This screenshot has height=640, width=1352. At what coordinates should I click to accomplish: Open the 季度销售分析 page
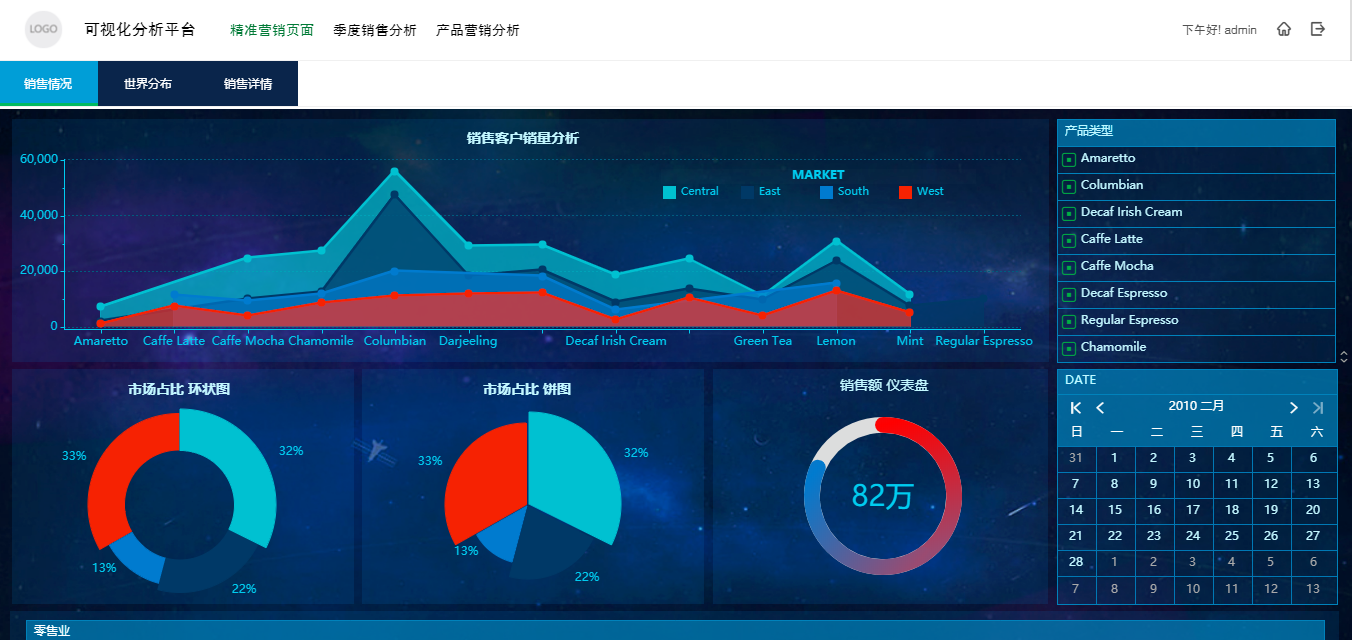click(375, 30)
